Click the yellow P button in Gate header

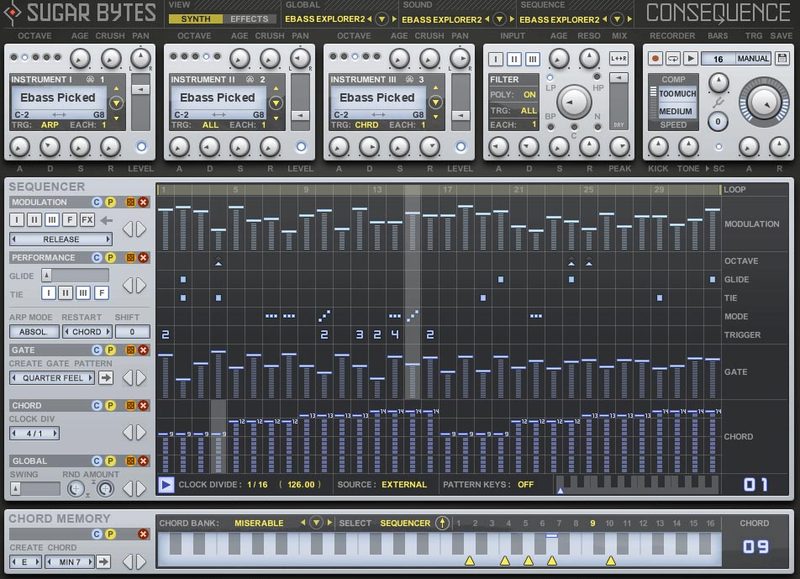pos(112,350)
